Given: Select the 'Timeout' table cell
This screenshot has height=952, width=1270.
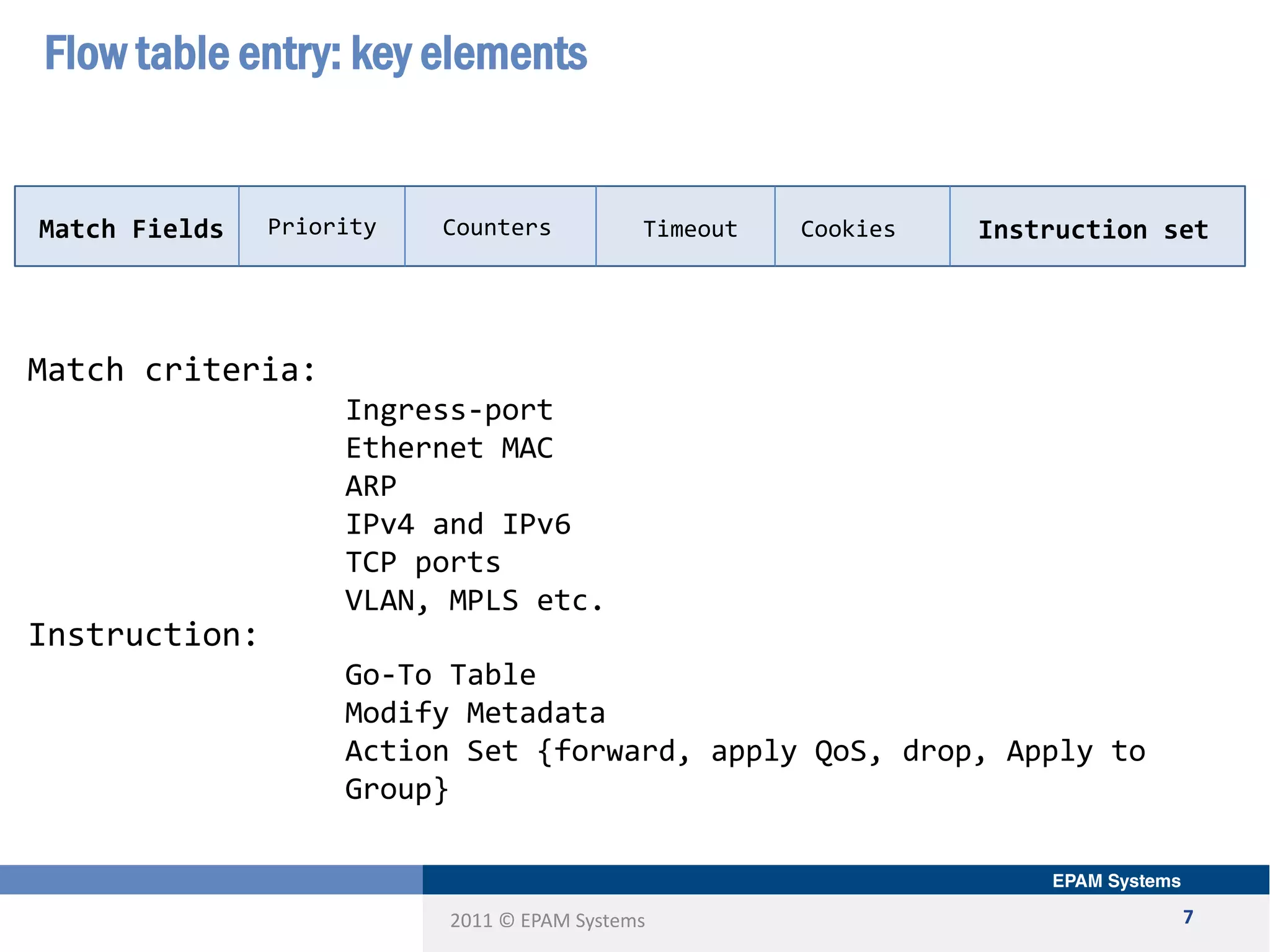Looking at the screenshot, I should [x=685, y=226].
